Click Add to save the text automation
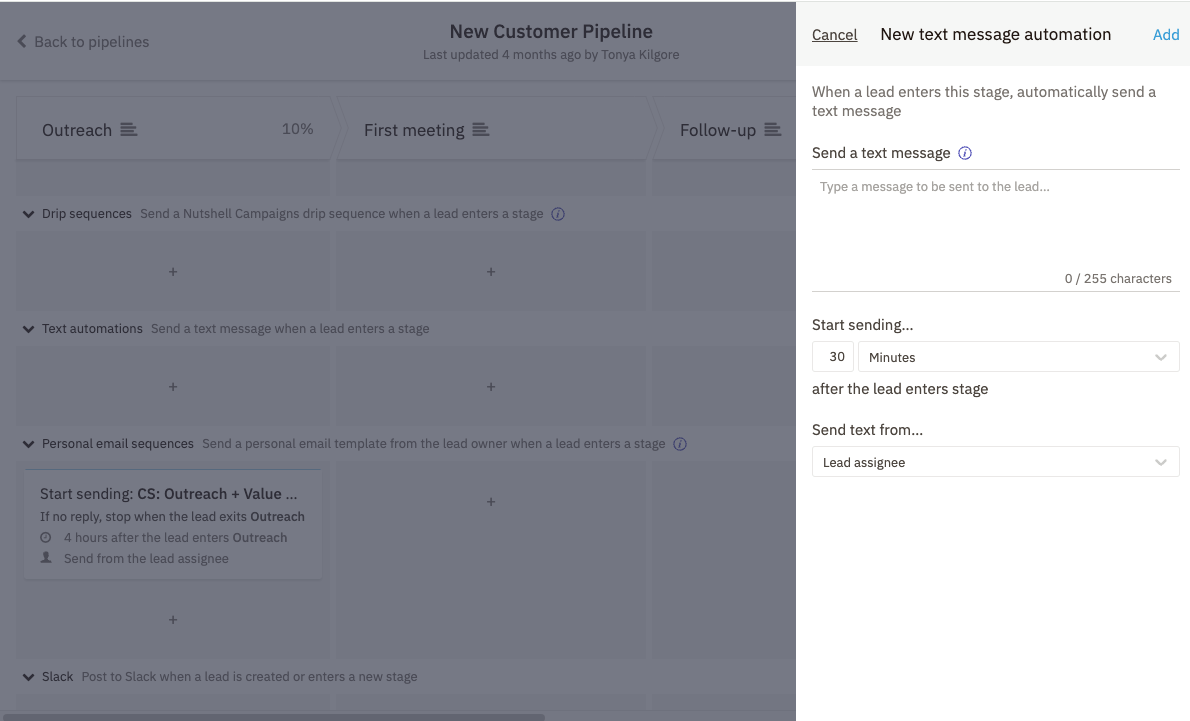Viewport: 1190px width, 721px height. (1166, 34)
